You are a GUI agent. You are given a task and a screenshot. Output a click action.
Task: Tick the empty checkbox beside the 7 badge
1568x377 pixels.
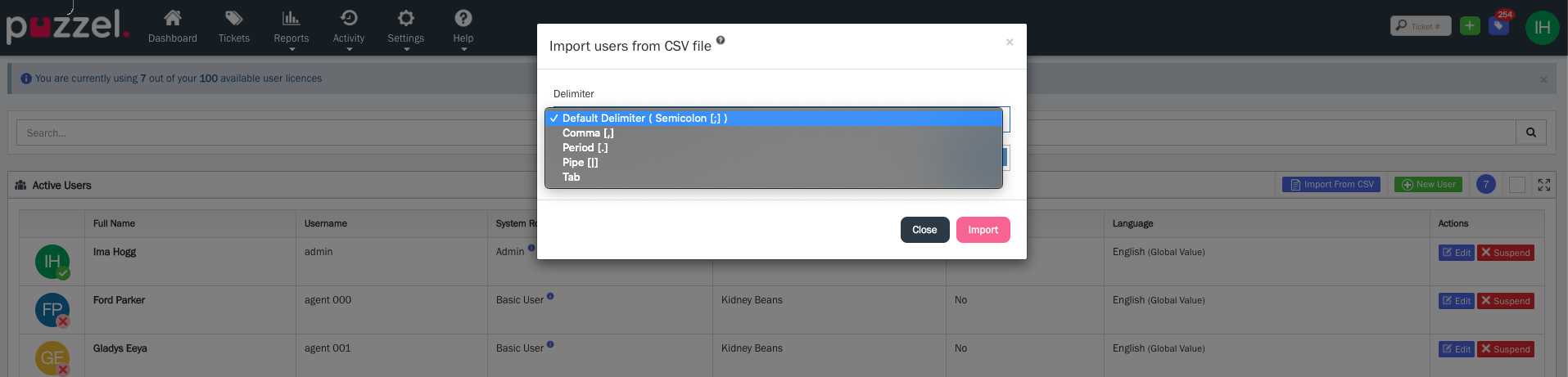tap(1516, 185)
